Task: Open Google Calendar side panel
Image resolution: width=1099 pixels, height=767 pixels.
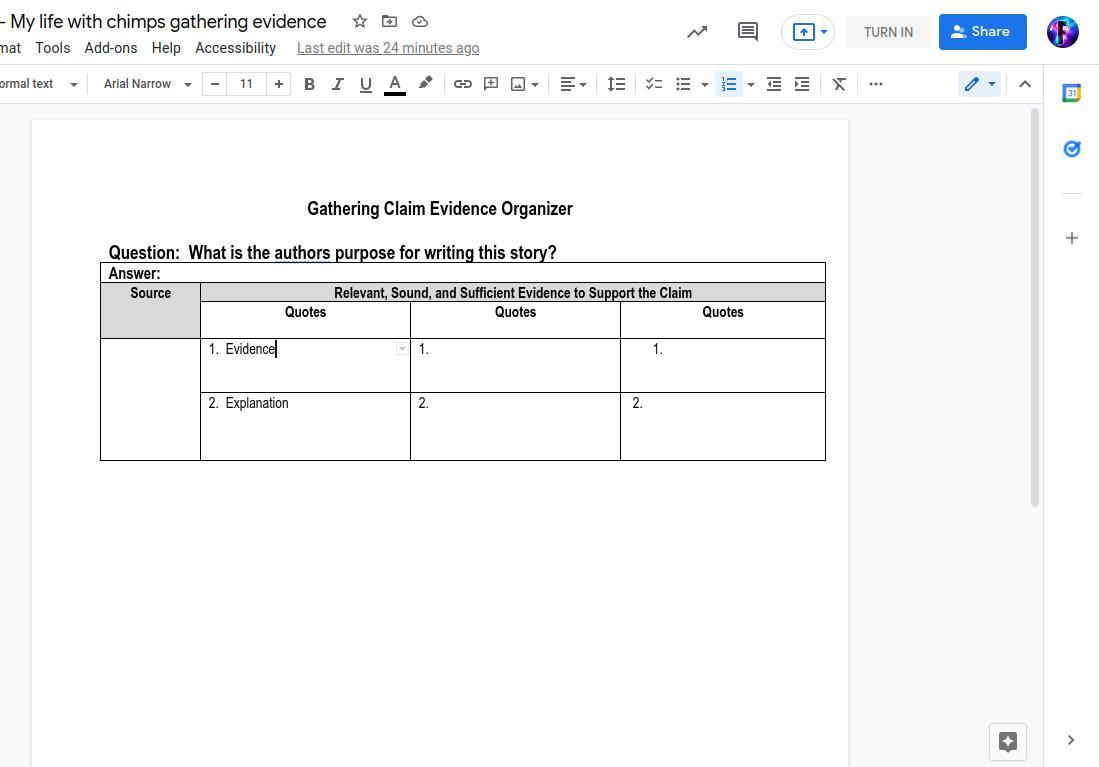Action: [1071, 93]
